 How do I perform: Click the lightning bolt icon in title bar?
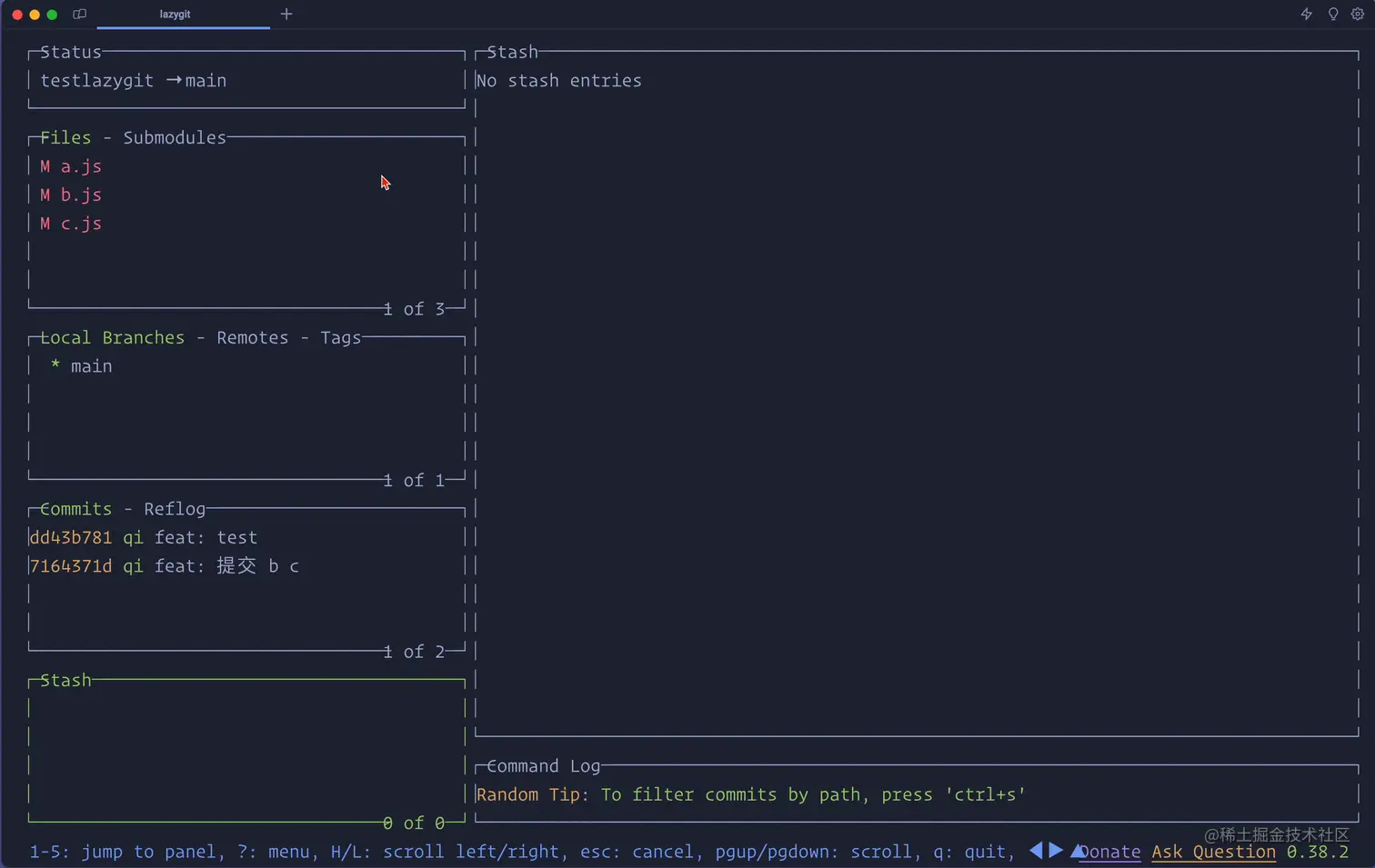pos(1306,14)
